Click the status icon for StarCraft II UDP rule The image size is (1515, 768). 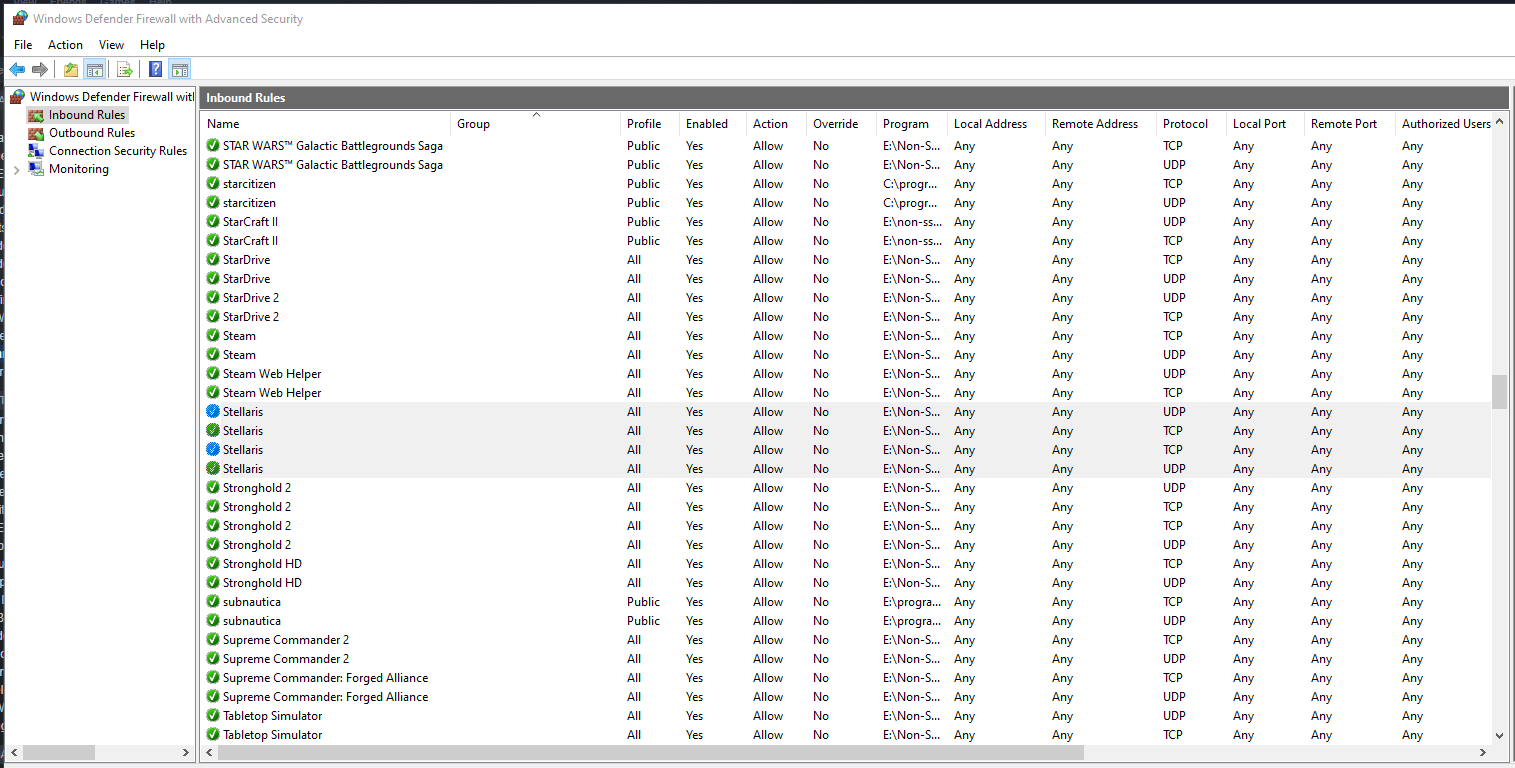[x=213, y=222]
